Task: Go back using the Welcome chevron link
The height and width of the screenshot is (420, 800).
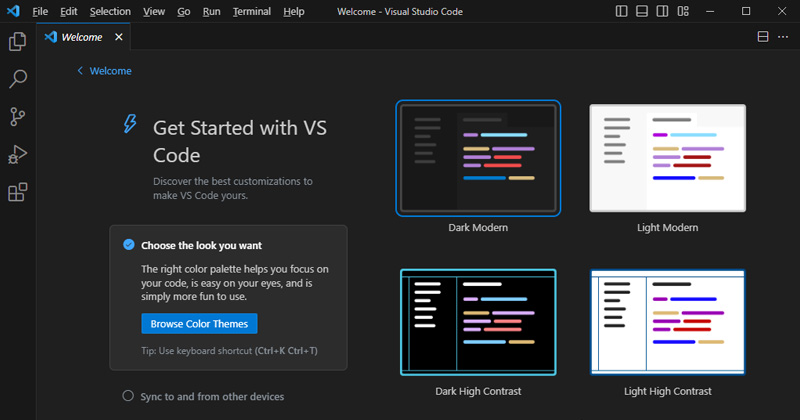Action: click(104, 71)
